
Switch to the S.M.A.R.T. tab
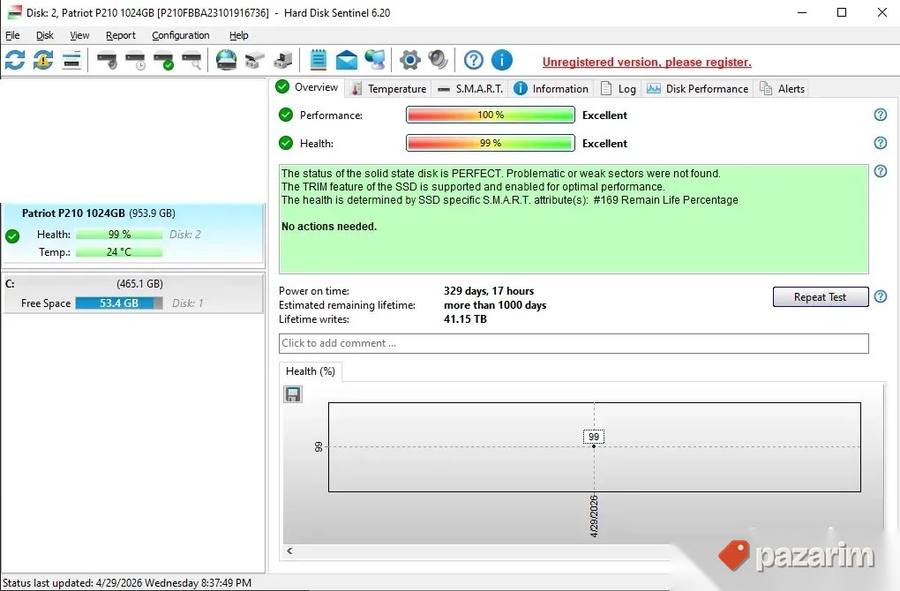tap(470, 89)
